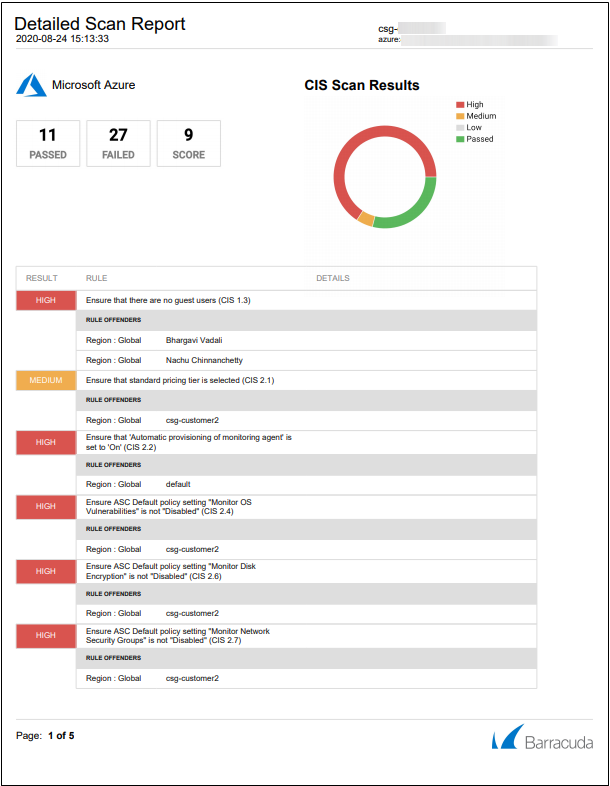This screenshot has width=610, height=786.
Task: Click the orange Medium legend swatch
Action: [460, 116]
